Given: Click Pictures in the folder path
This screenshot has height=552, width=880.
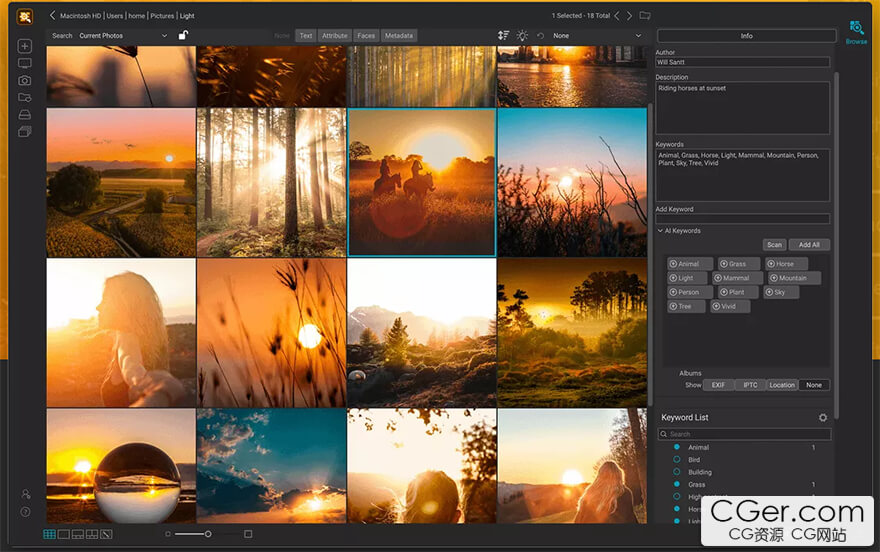Looking at the screenshot, I should click(x=162, y=16).
